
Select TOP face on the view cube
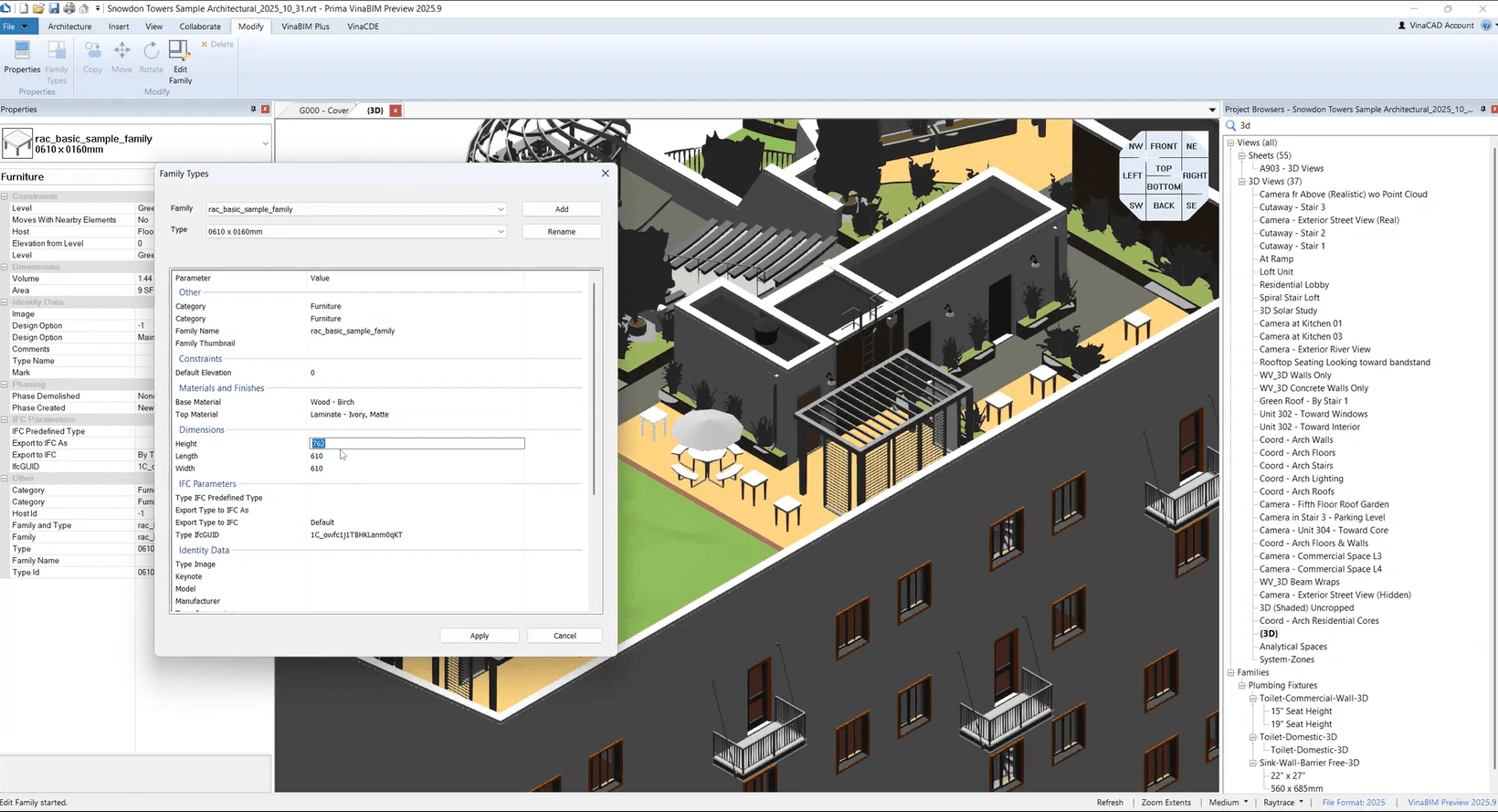1163,169
